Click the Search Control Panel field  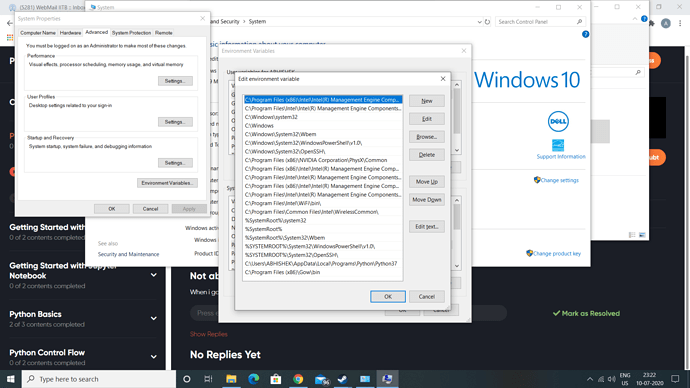pyautogui.click(x=540, y=22)
